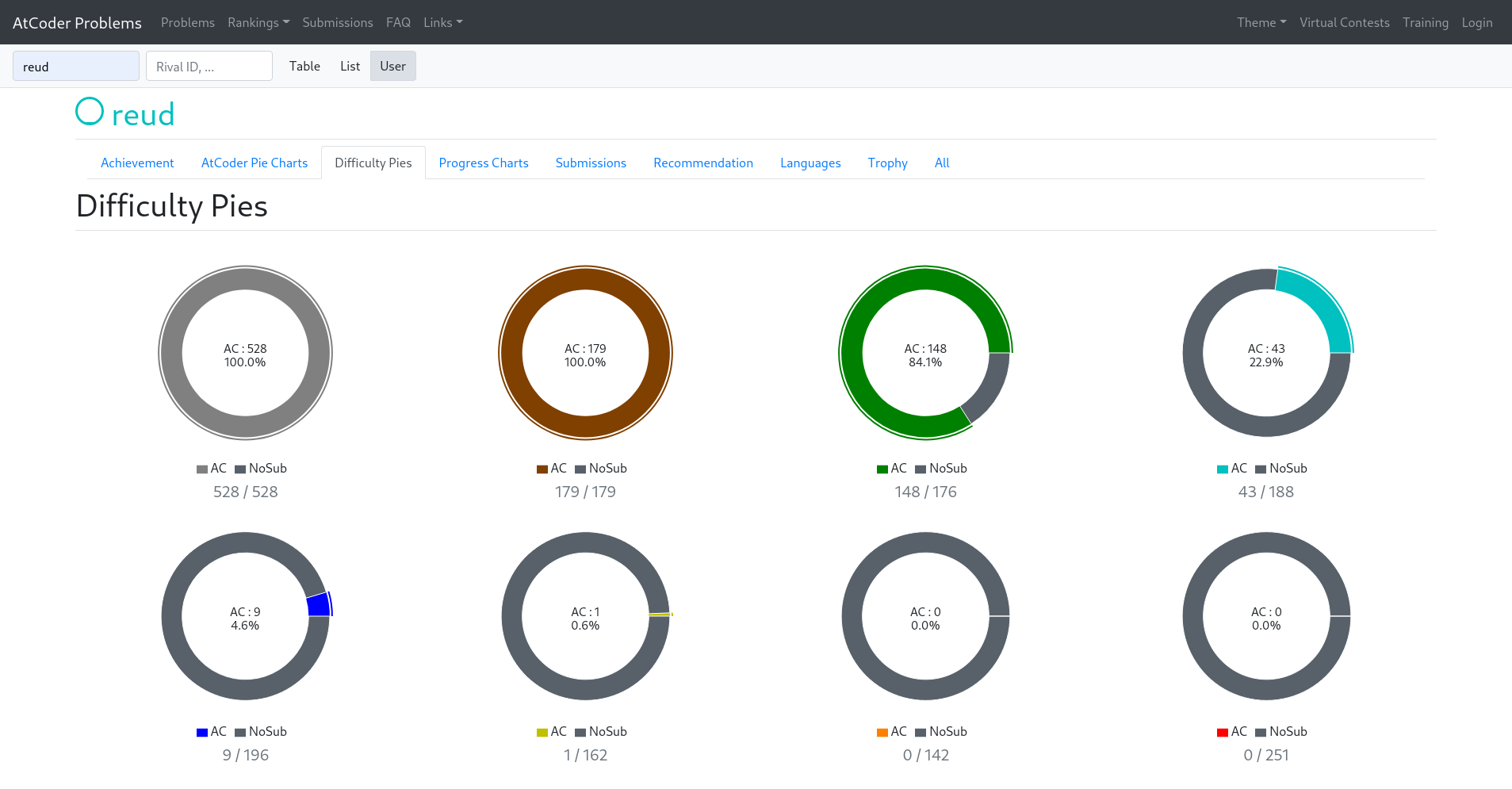
Task: Open the Rankings dropdown menu
Action: click(x=258, y=22)
